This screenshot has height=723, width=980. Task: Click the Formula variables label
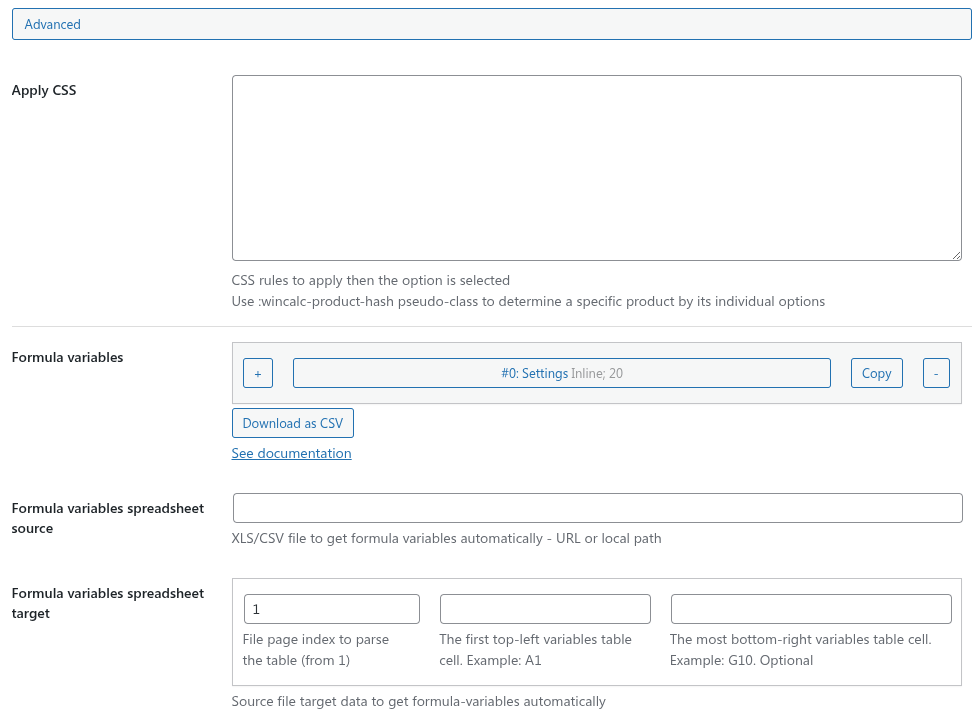(x=67, y=357)
